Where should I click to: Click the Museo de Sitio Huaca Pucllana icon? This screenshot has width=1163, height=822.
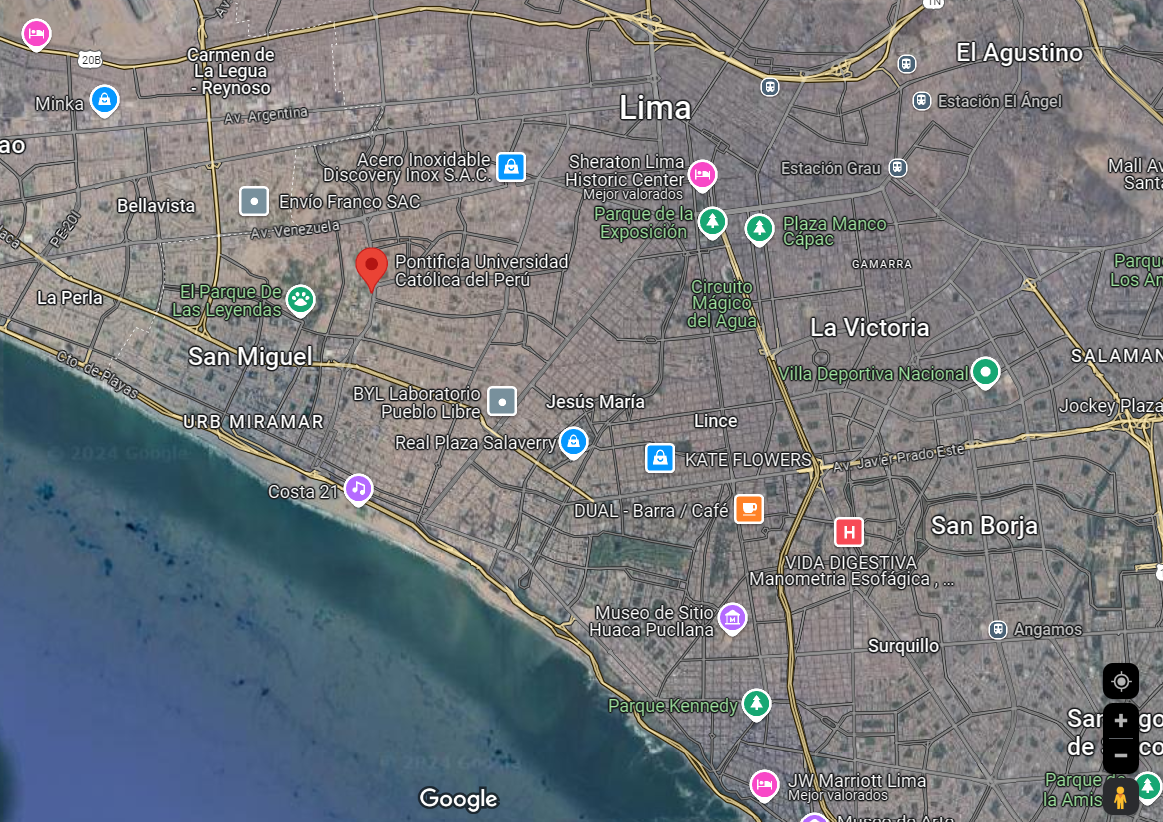(733, 619)
